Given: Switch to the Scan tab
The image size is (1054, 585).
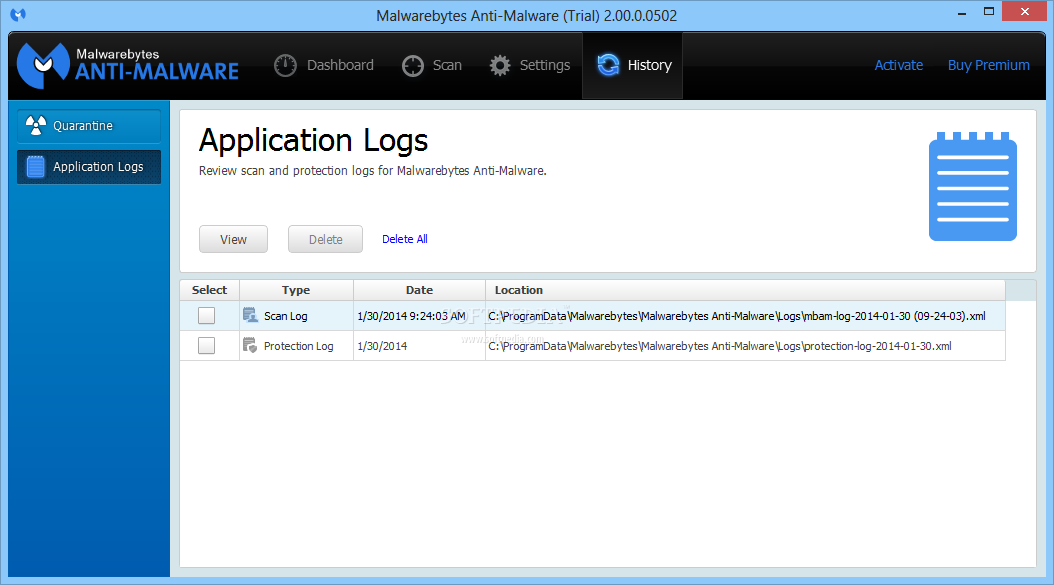Looking at the screenshot, I should pyautogui.click(x=432, y=65).
